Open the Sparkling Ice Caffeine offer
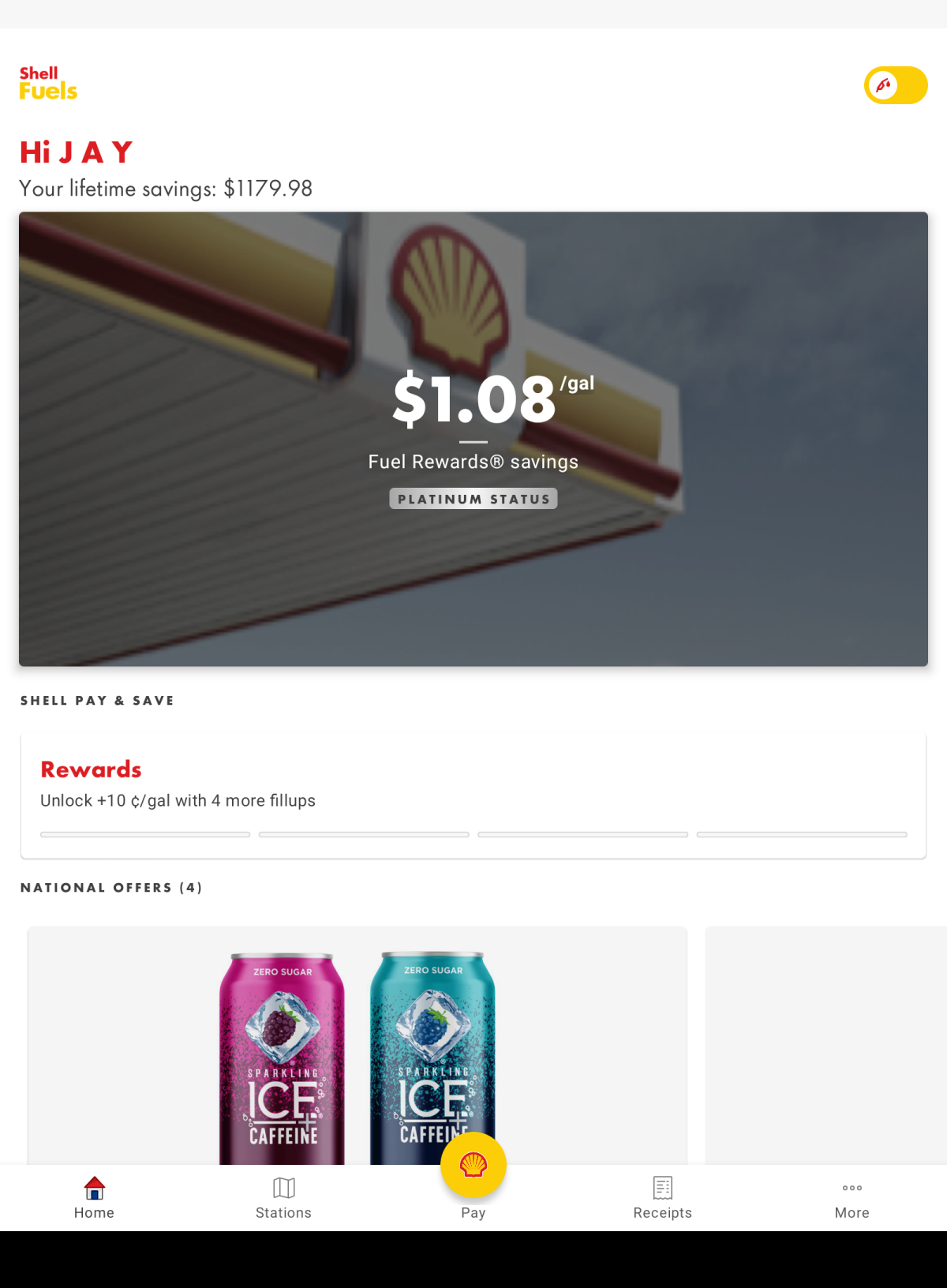The image size is (947, 1288). [357, 1046]
